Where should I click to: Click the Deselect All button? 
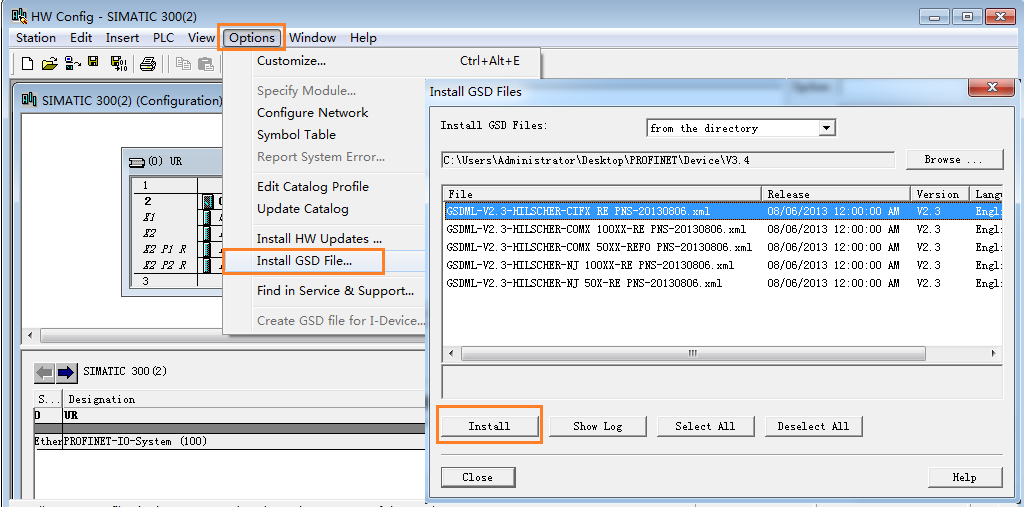[813, 426]
